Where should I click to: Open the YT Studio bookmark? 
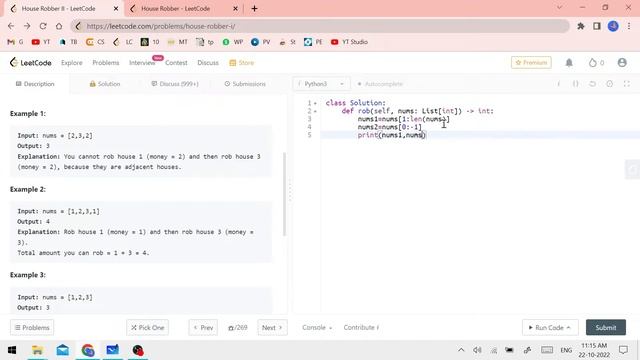pyautogui.click(x=349, y=42)
